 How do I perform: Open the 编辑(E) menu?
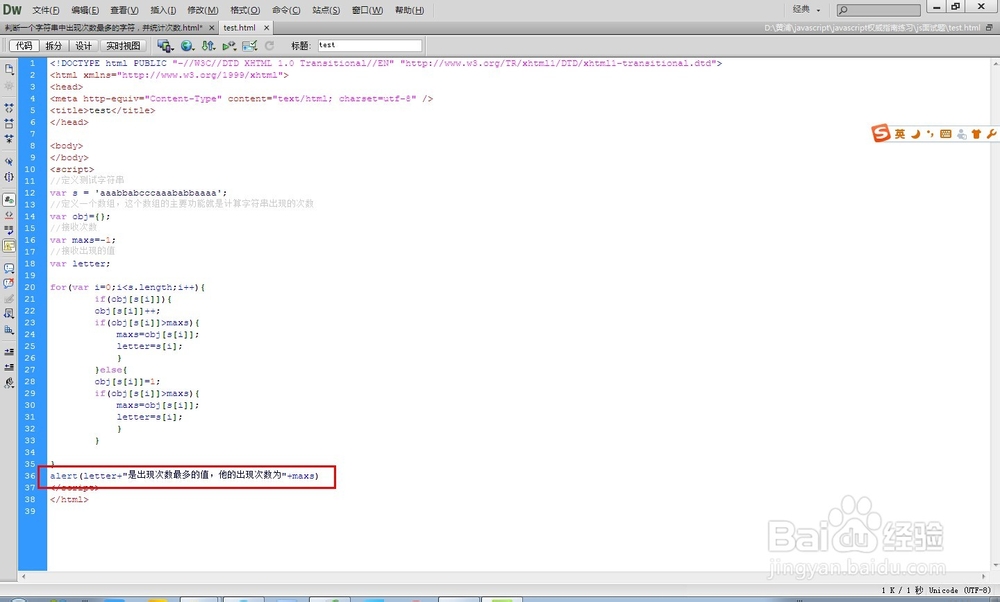coord(85,10)
